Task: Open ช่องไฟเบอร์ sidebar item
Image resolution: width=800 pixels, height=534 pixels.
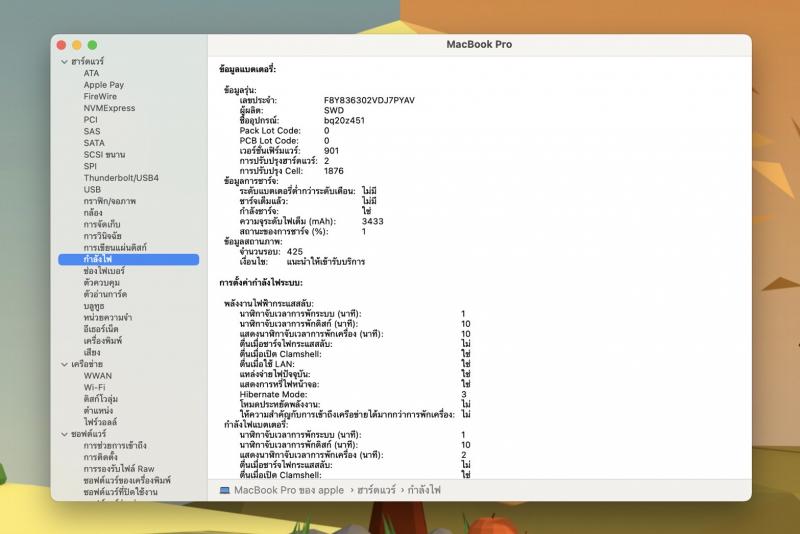Action: click(104, 271)
